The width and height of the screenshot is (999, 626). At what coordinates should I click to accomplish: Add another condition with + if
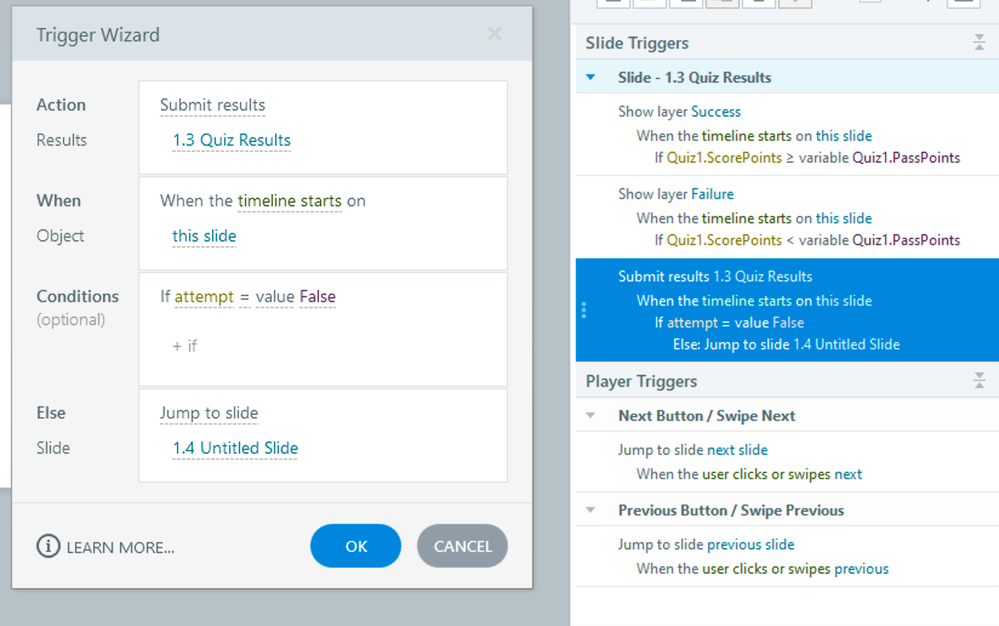185,346
